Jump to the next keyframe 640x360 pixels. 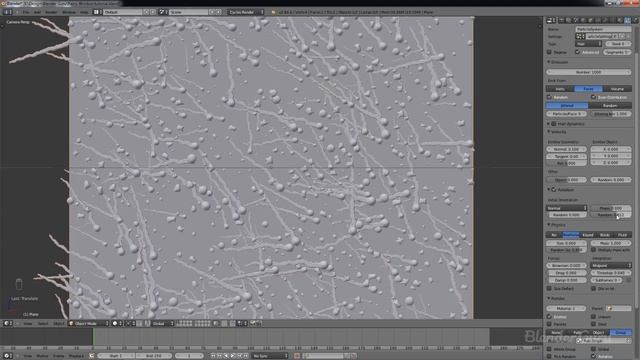(240, 356)
